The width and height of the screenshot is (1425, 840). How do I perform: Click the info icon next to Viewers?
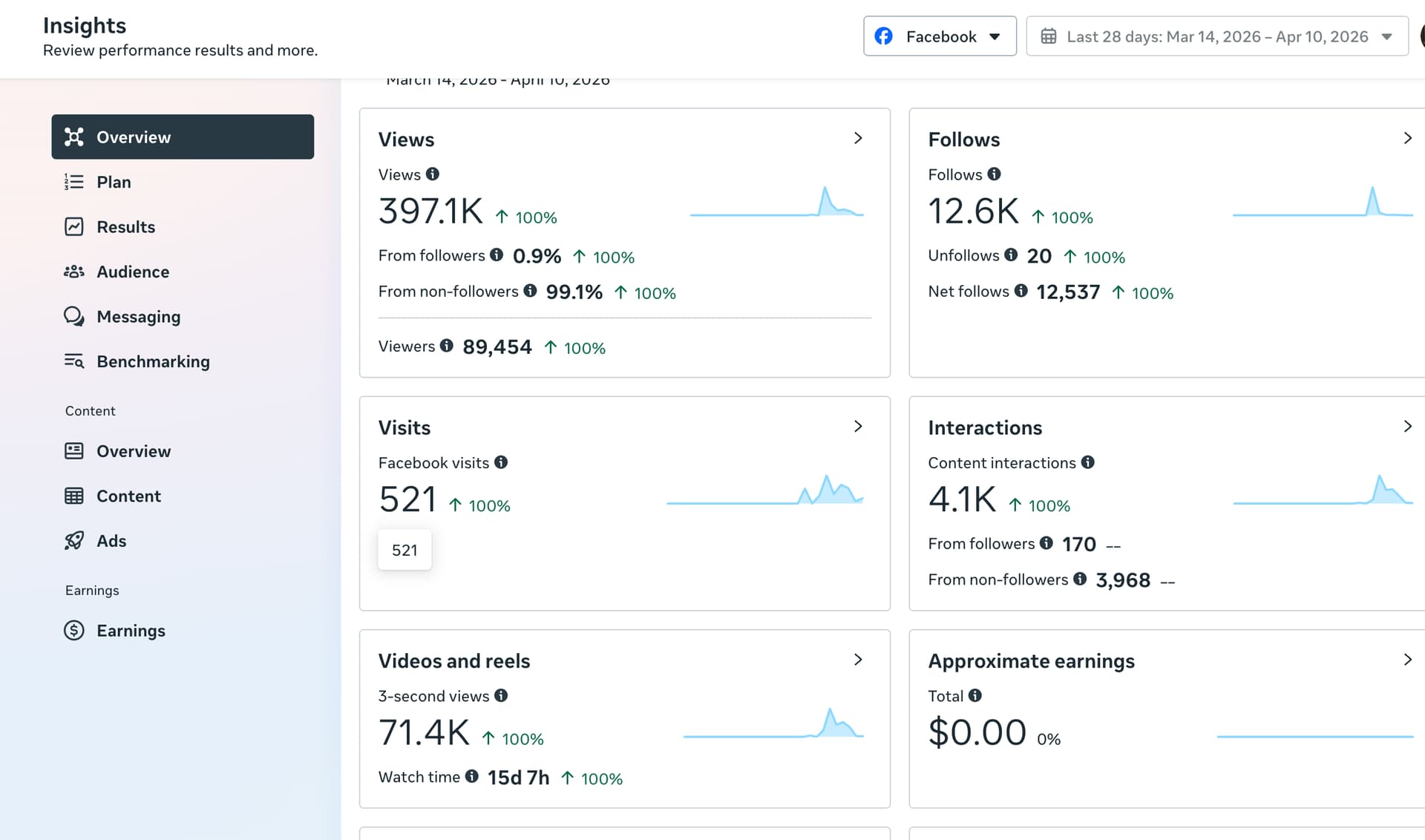(x=446, y=346)
